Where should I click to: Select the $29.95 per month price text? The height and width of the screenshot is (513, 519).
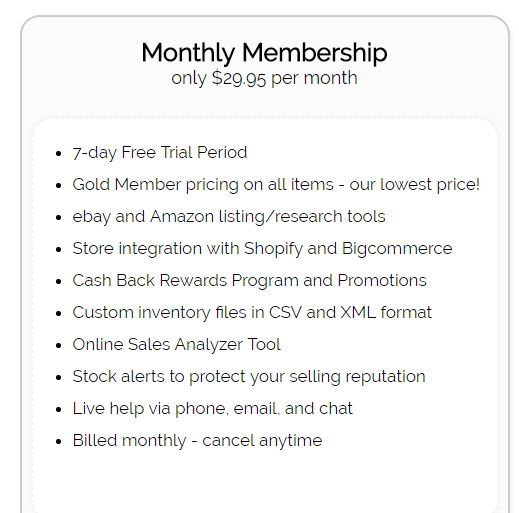pos(264,79)
